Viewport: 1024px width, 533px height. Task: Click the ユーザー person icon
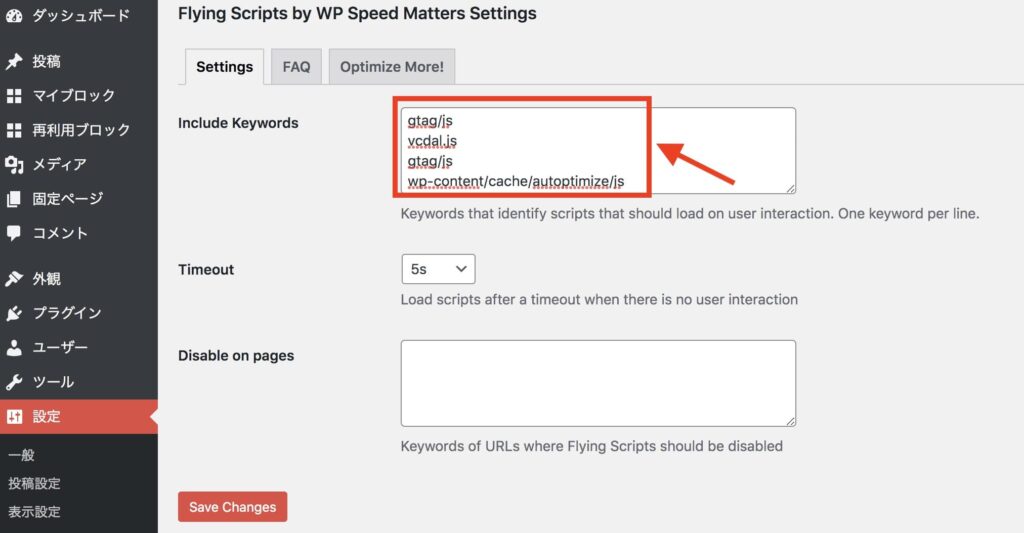point(14,347)
